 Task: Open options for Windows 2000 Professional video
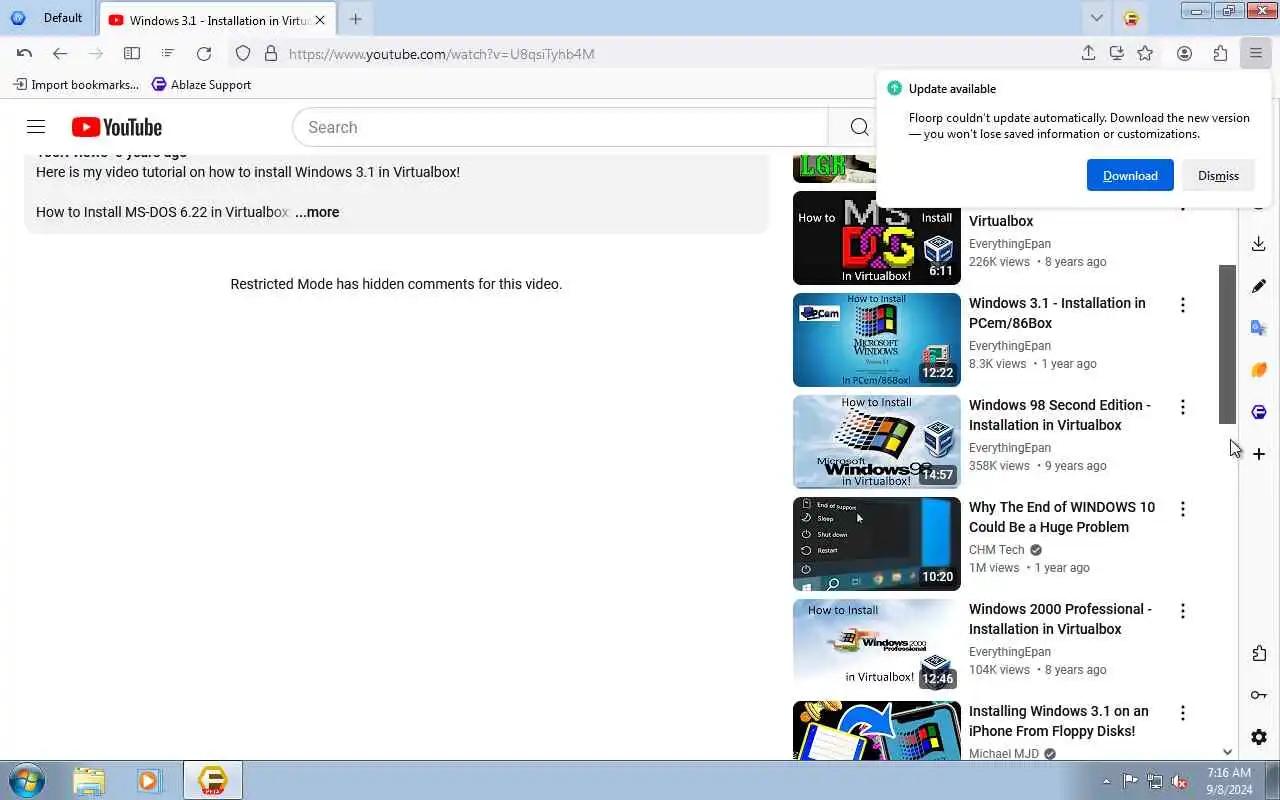click(1183, 611)
